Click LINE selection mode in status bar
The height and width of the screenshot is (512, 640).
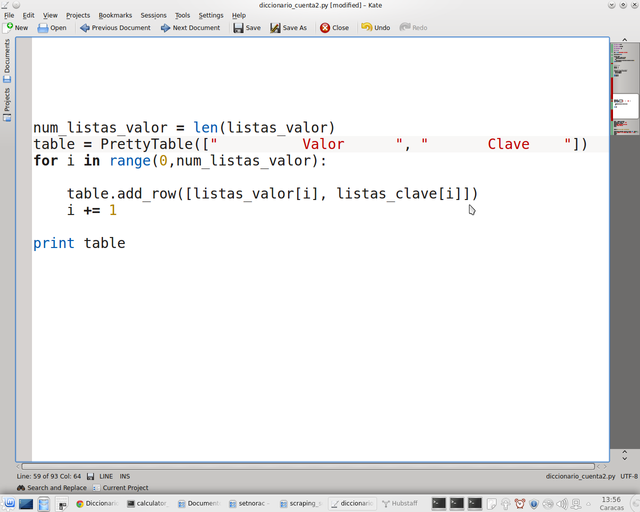tap(106, 476)
